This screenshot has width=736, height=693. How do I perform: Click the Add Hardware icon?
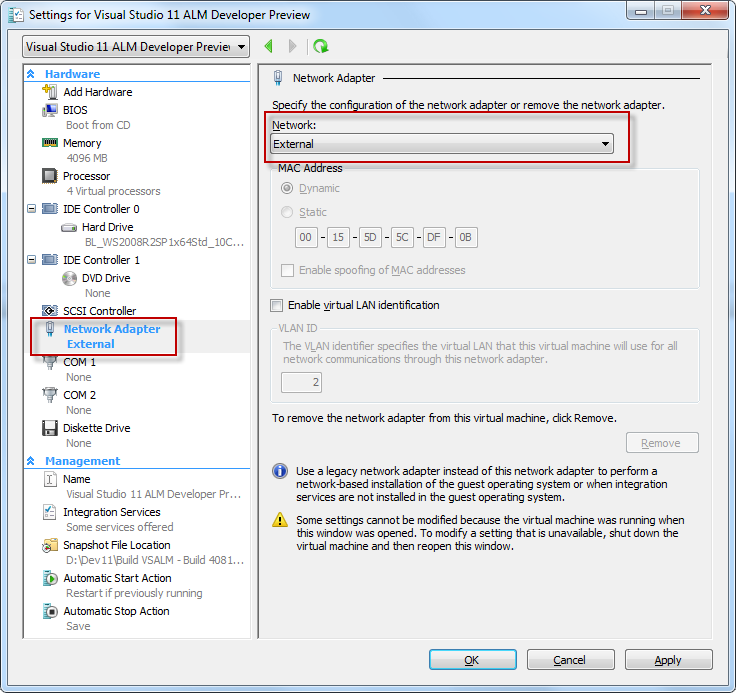click(x=50, y=92)
